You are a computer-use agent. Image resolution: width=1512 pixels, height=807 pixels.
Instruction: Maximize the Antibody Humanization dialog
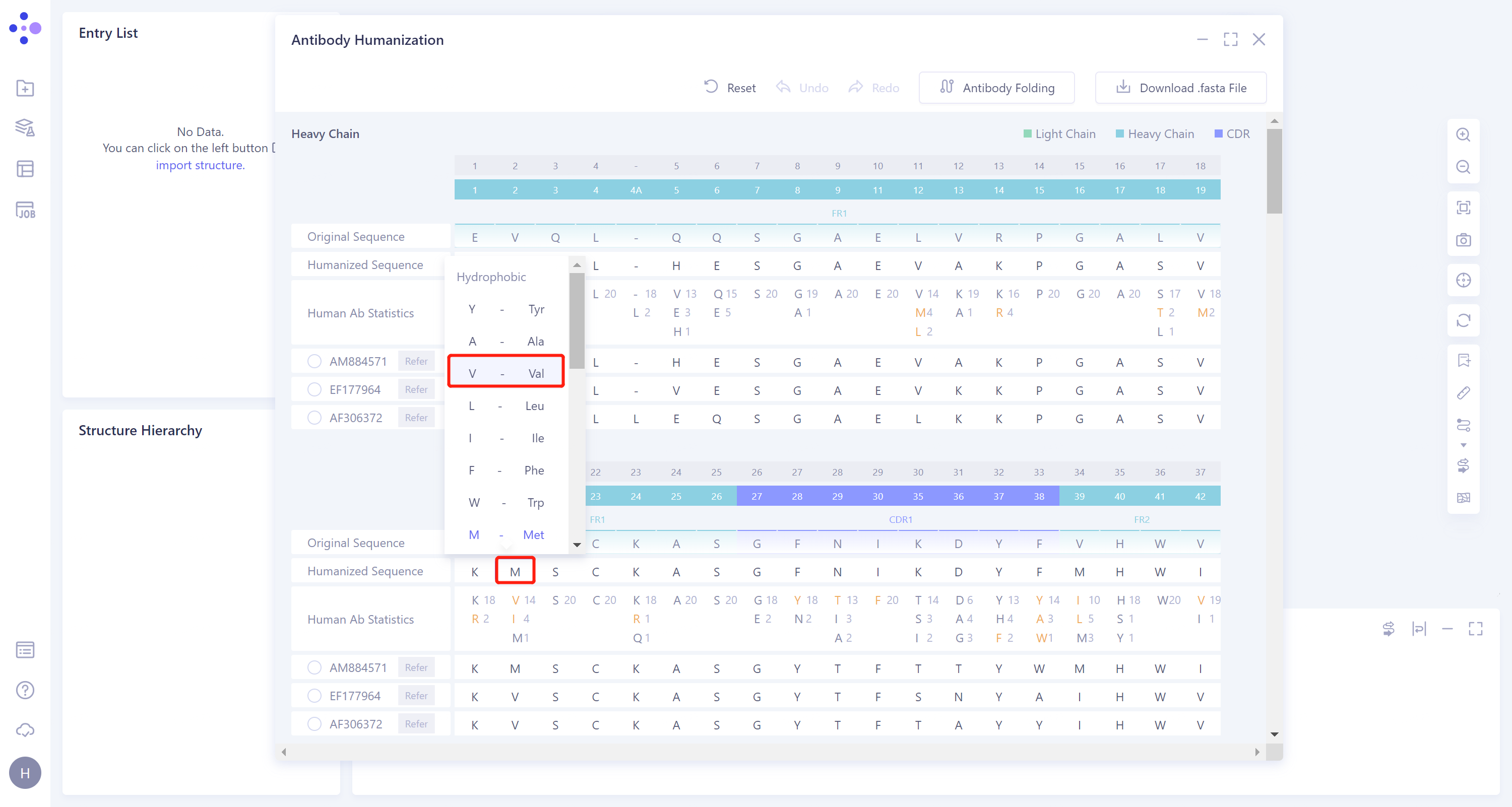click(x=1230, y=39)
